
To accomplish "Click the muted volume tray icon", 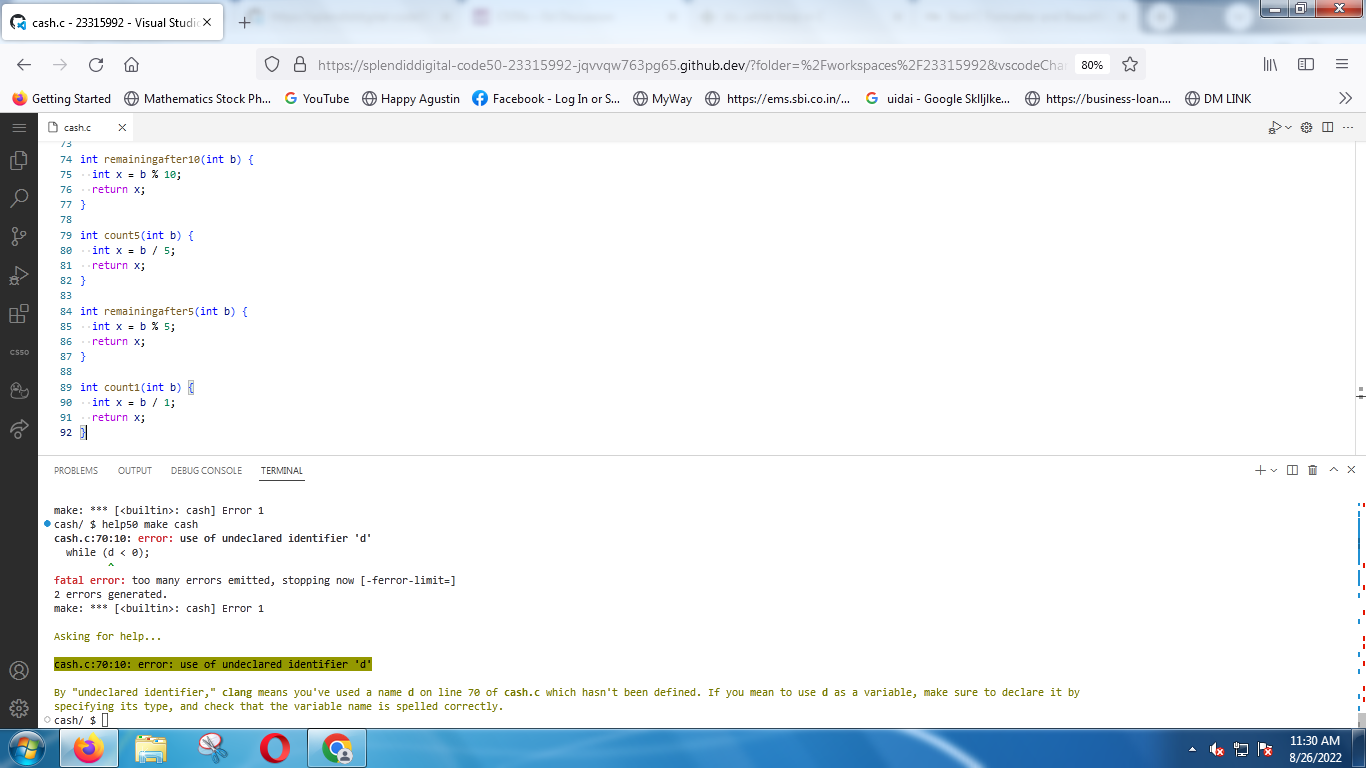I will tap(1217, 749).
